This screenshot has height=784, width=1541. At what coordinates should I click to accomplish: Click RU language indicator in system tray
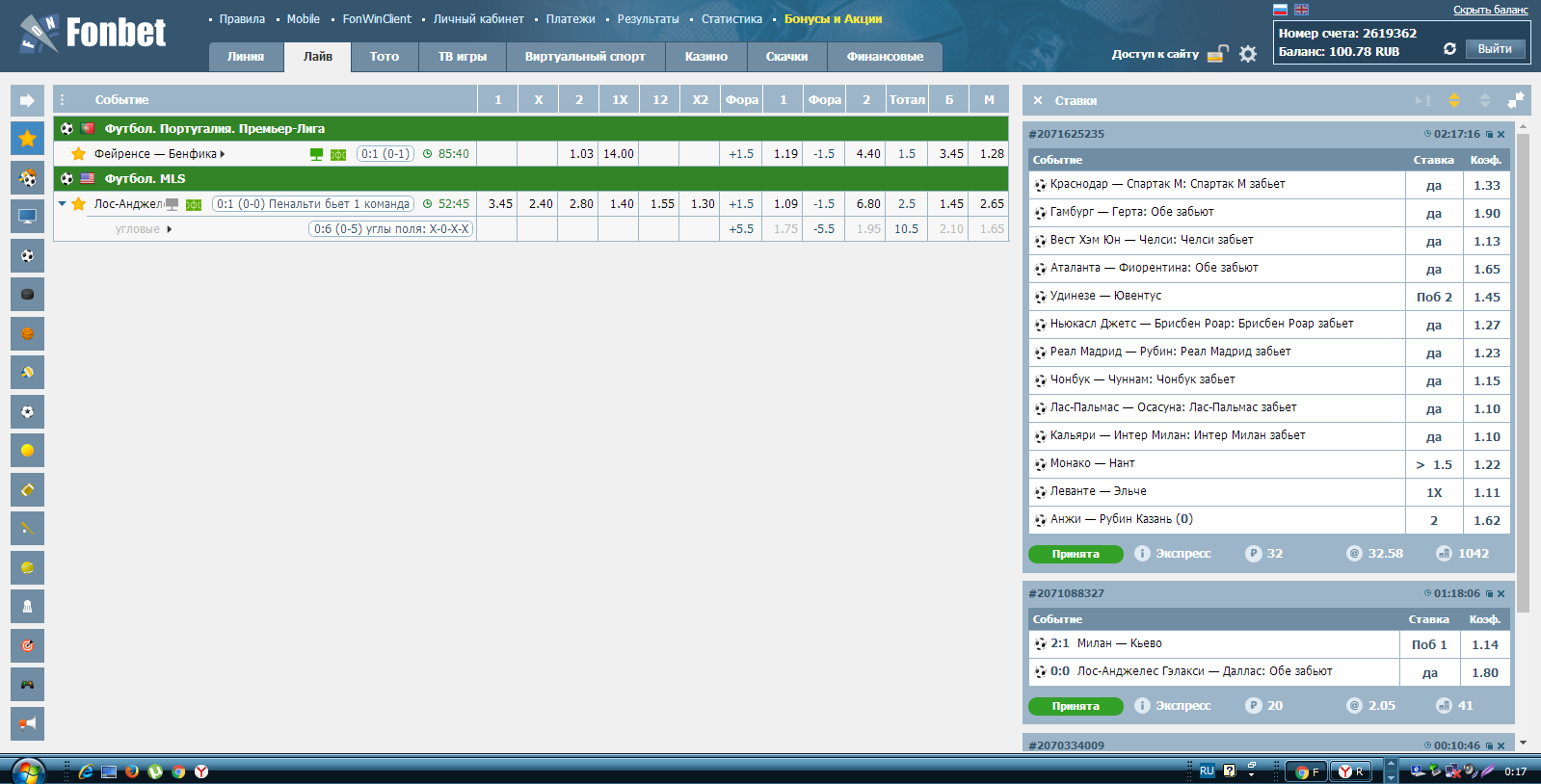point(1207,771)
